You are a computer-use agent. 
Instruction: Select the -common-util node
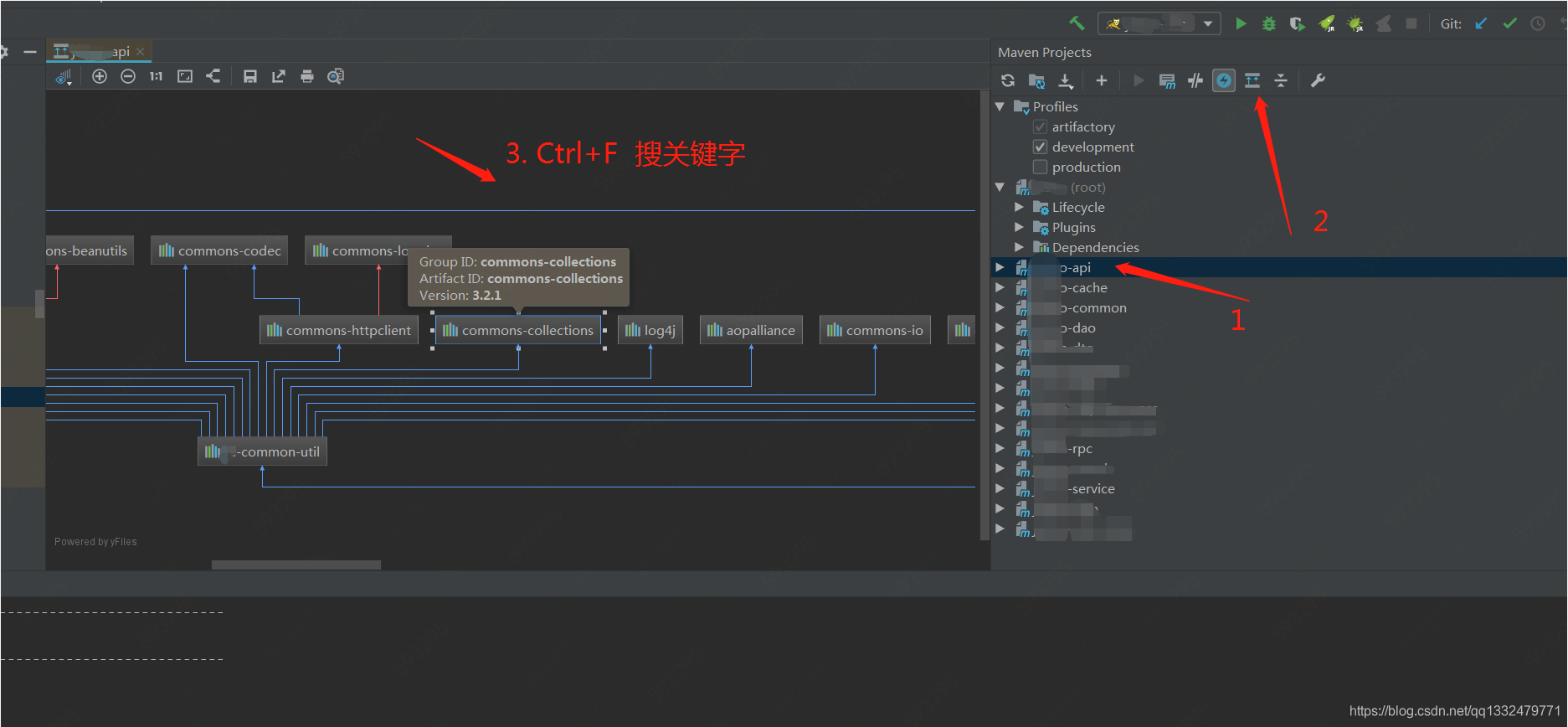(x=262, y=451)
